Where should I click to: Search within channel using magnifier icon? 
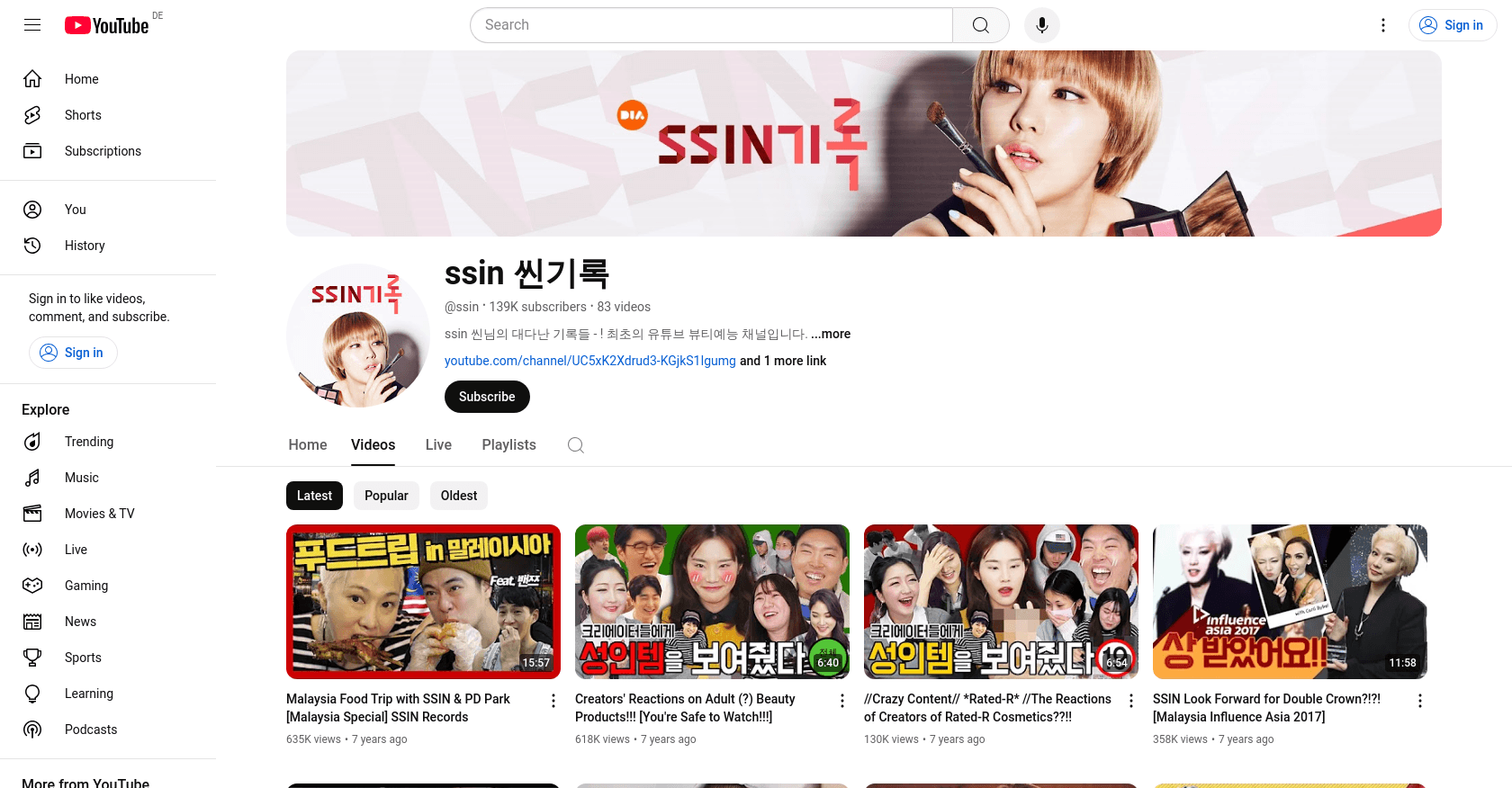(x=576, y=445)
